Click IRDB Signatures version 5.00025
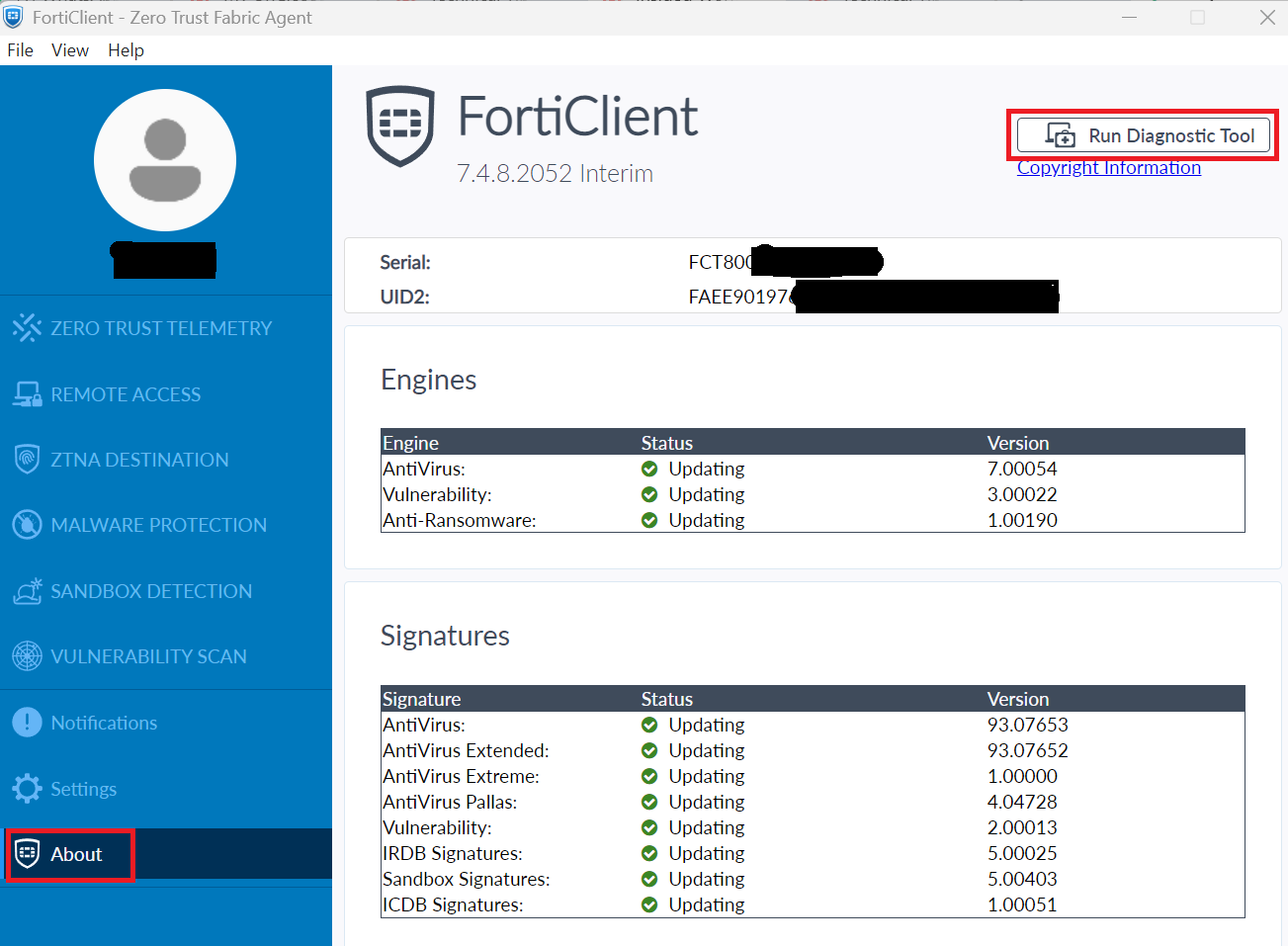Image resolution: width=1288 pixels, height=946 pixels. click(1022, 853)
